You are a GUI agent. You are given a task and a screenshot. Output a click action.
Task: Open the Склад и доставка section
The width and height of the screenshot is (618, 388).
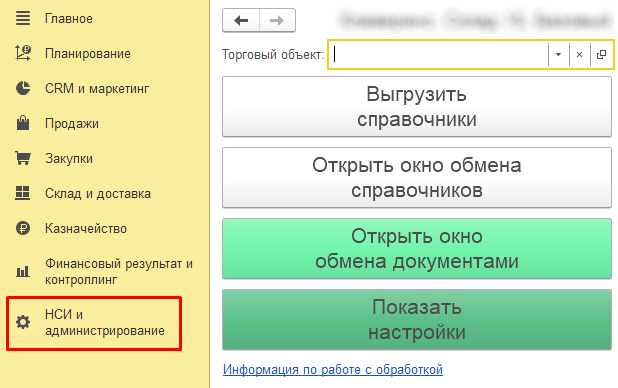coord(98,194)
